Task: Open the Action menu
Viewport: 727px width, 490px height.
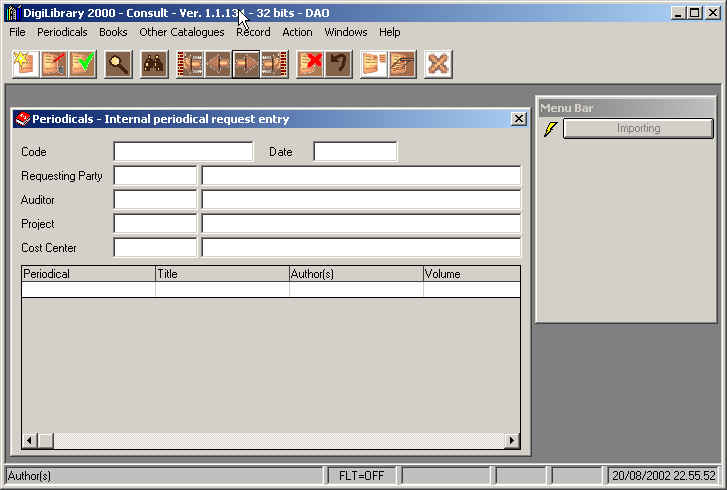Action: tap(297, 32)
